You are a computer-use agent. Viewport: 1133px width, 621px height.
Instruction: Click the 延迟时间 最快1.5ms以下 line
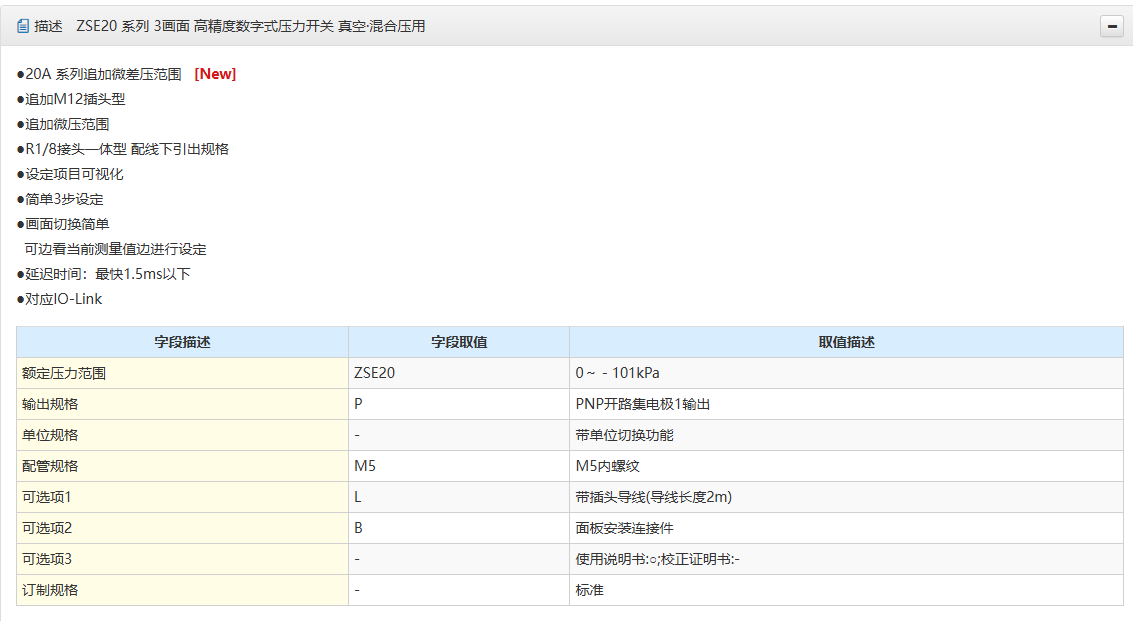[104, 274]
